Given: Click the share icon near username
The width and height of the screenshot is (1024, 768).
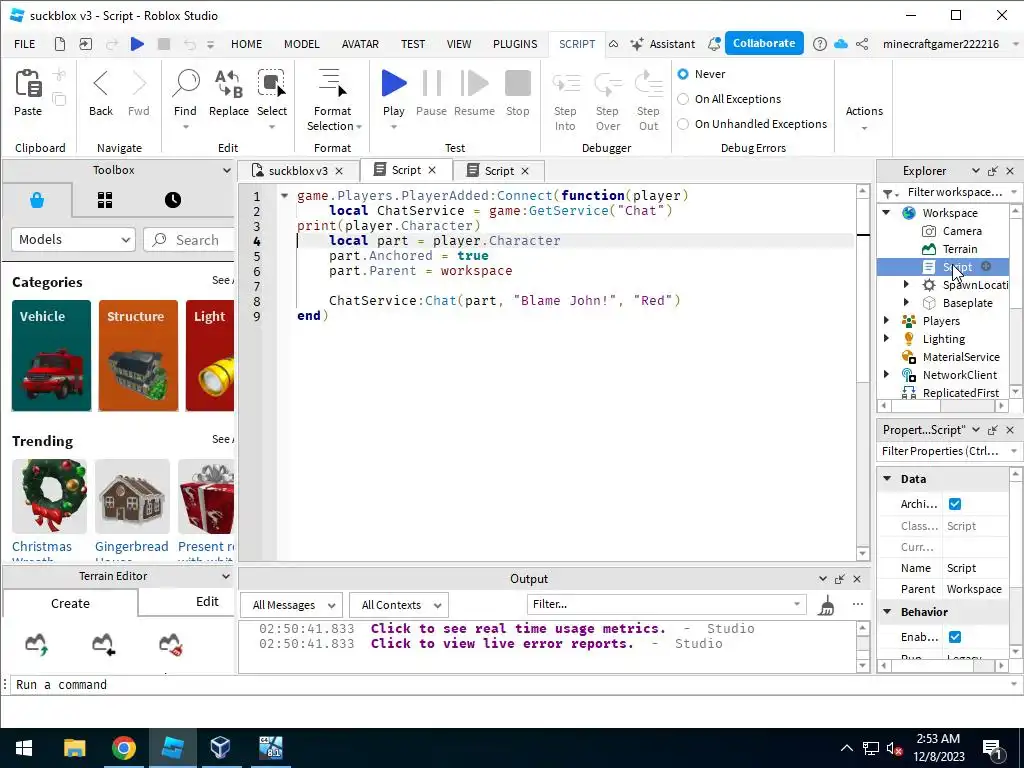Looking at the screenshot, I should pyautogui.click(x=862, y=44).
